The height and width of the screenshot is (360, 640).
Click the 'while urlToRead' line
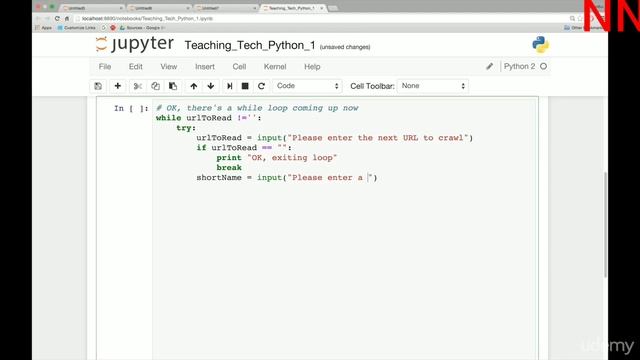pos(209,118)
